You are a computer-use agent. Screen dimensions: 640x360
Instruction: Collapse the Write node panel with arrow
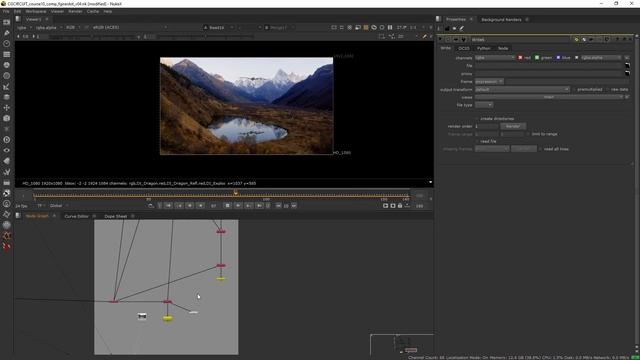(x=440, y=40)
